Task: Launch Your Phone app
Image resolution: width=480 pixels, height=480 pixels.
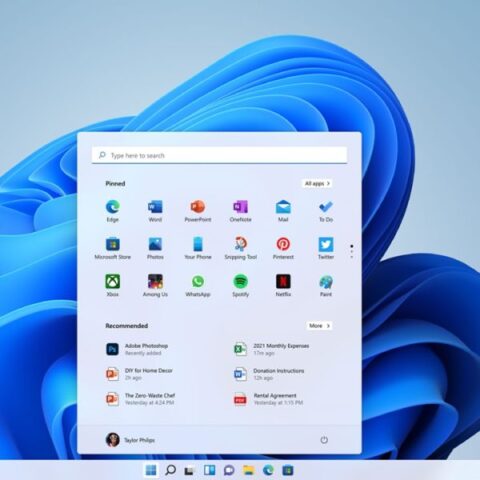Action: tap(198, 248)
